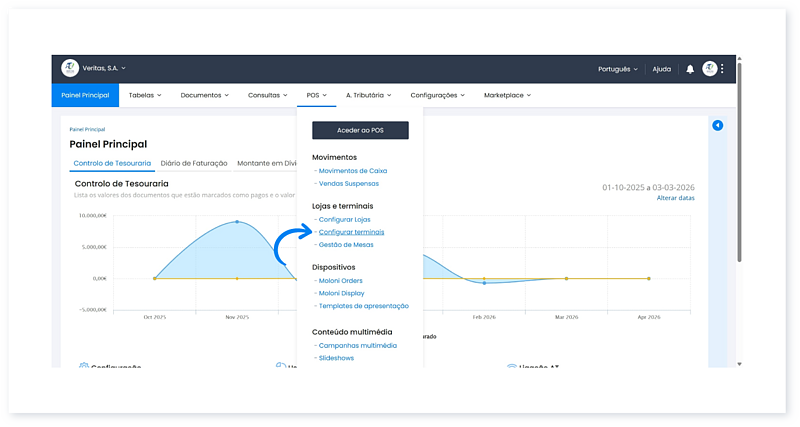Open the Documentos menu
The image size is (800, 427).
coord(204,95)
